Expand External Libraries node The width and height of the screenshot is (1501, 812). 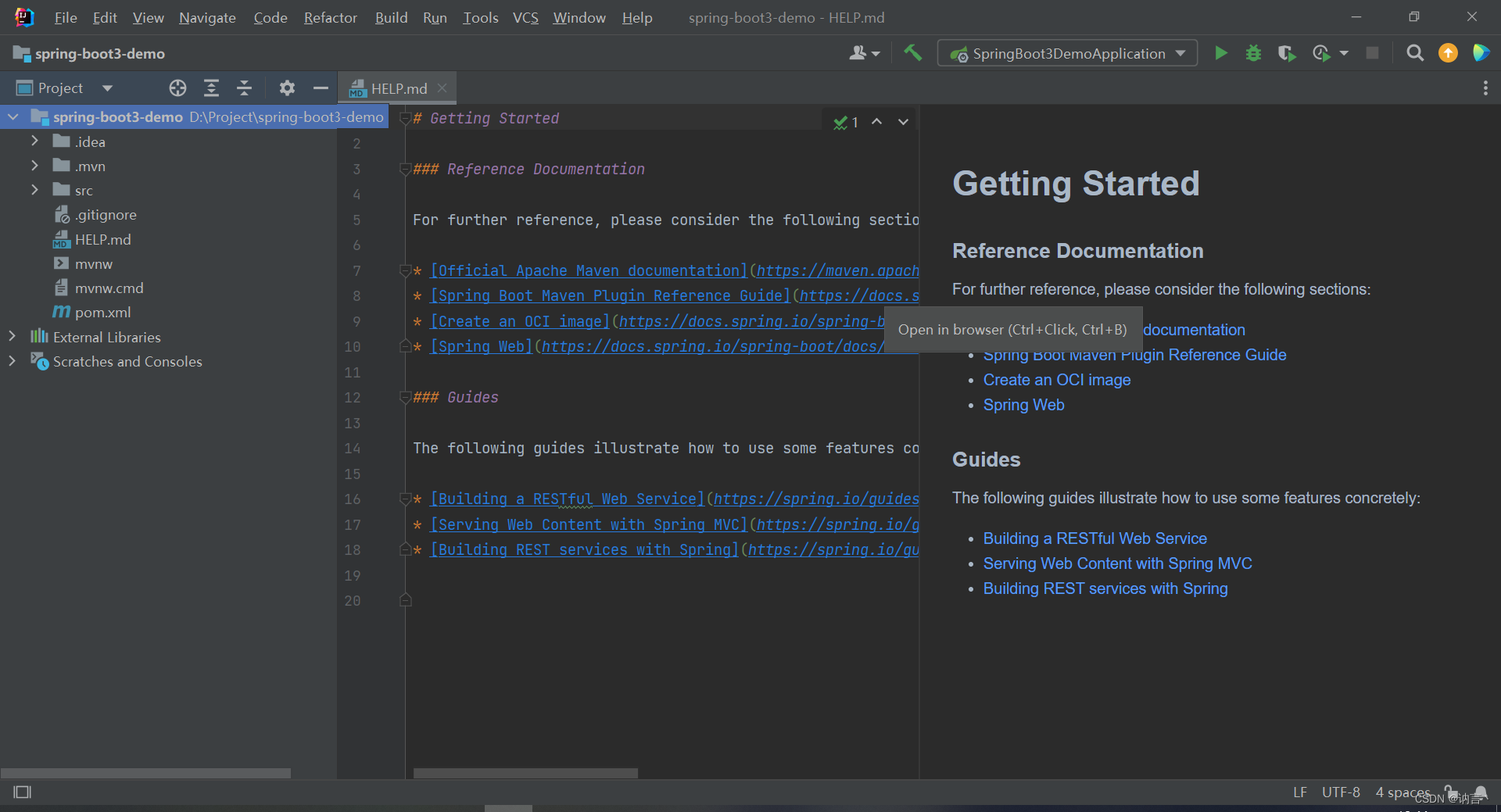[12, 337]
